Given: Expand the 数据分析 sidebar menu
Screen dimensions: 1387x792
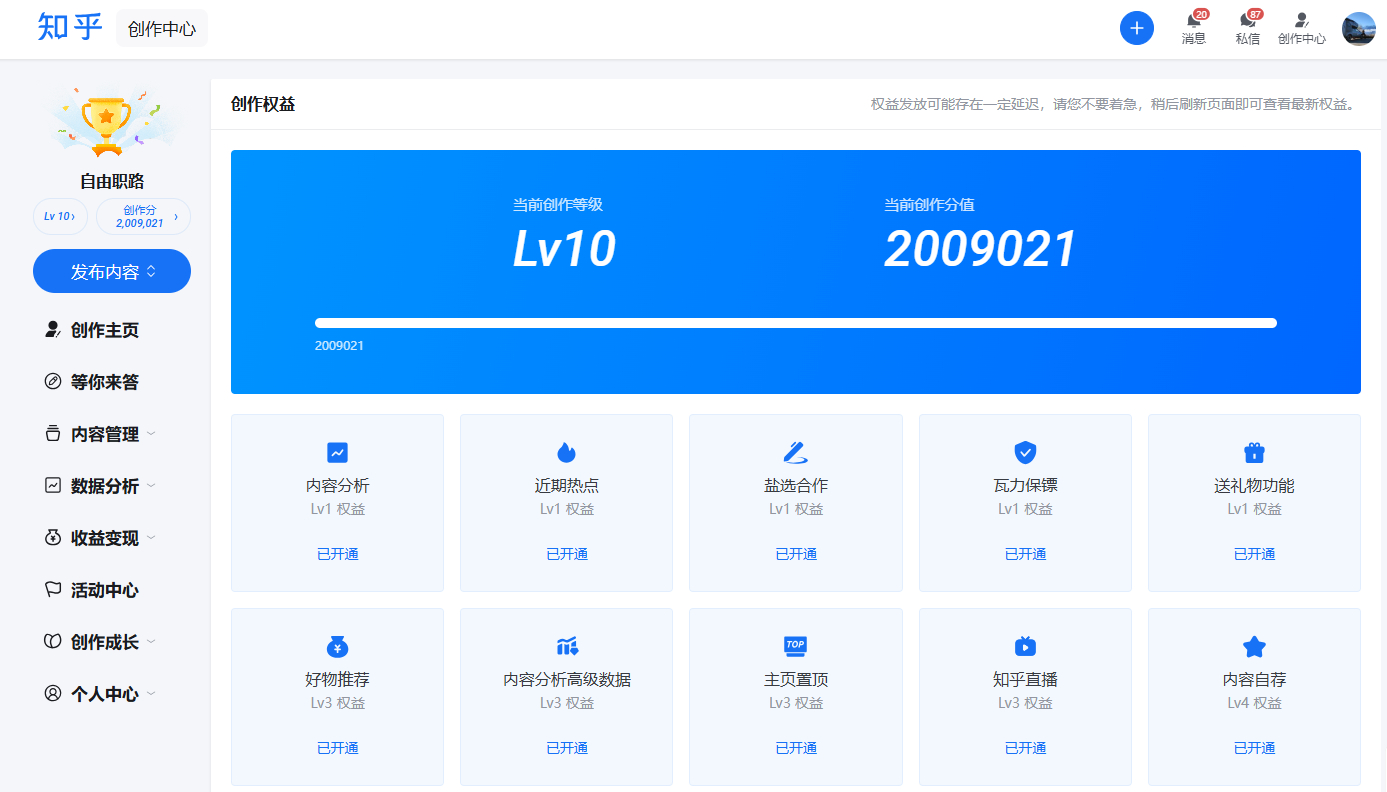Looking at the screenshot, I should click(105, 486).
